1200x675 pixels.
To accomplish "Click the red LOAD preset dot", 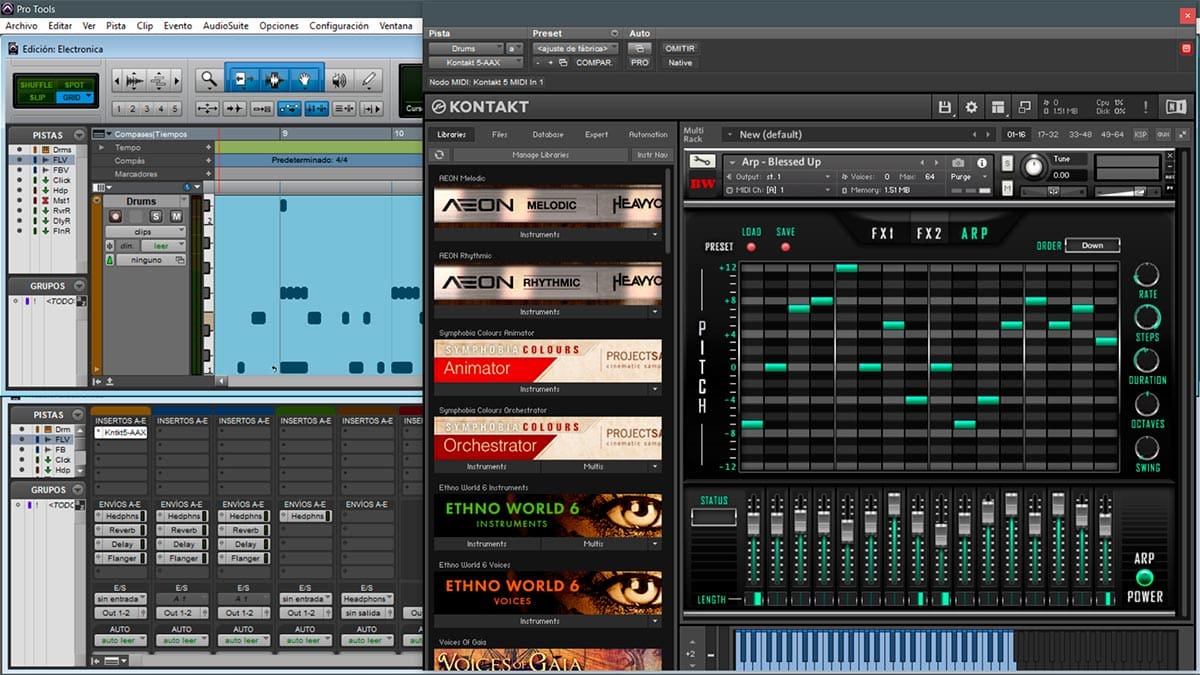I will (751, 247).
